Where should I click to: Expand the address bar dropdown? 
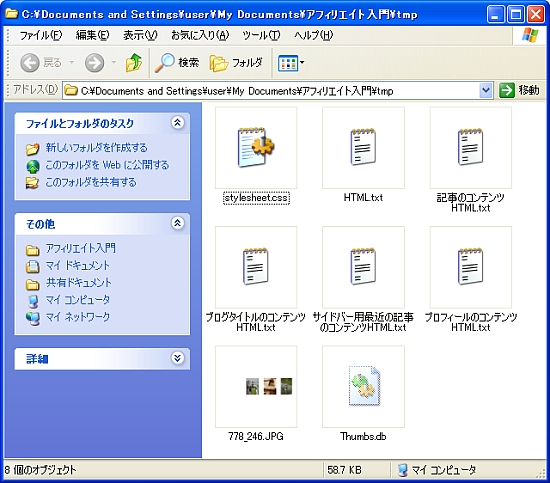pyautogui.click(x=486, y=90)
